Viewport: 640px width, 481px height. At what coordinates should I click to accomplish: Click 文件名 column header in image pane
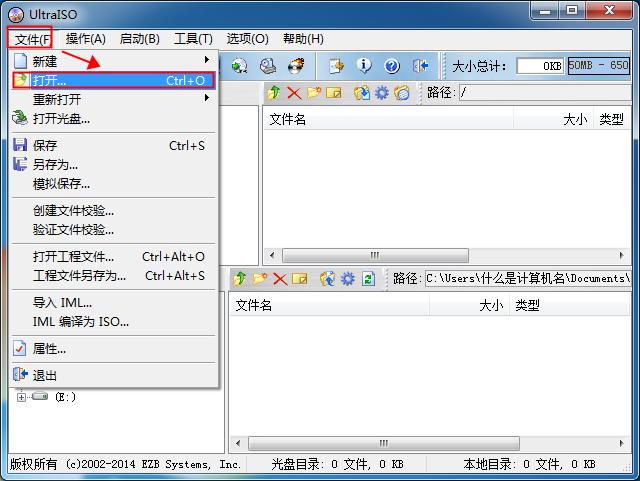pyautogui.click(x=388, y=119)
